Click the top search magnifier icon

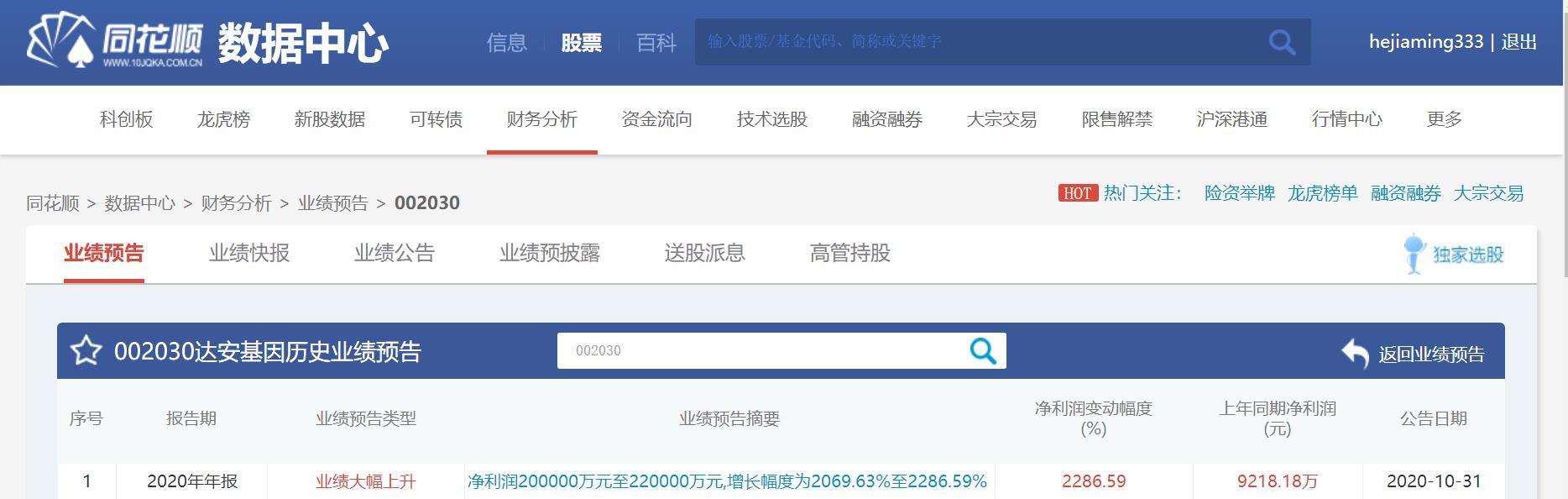tap(1281, 42)
